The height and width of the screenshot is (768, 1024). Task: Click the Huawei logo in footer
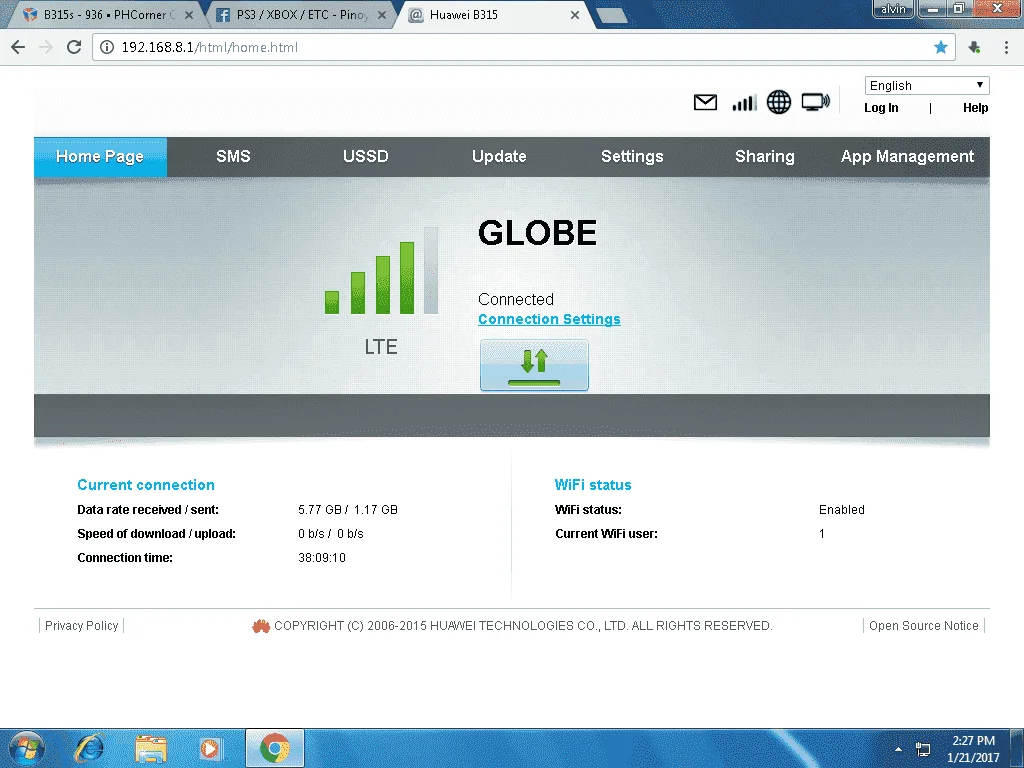tap(261, 626)
